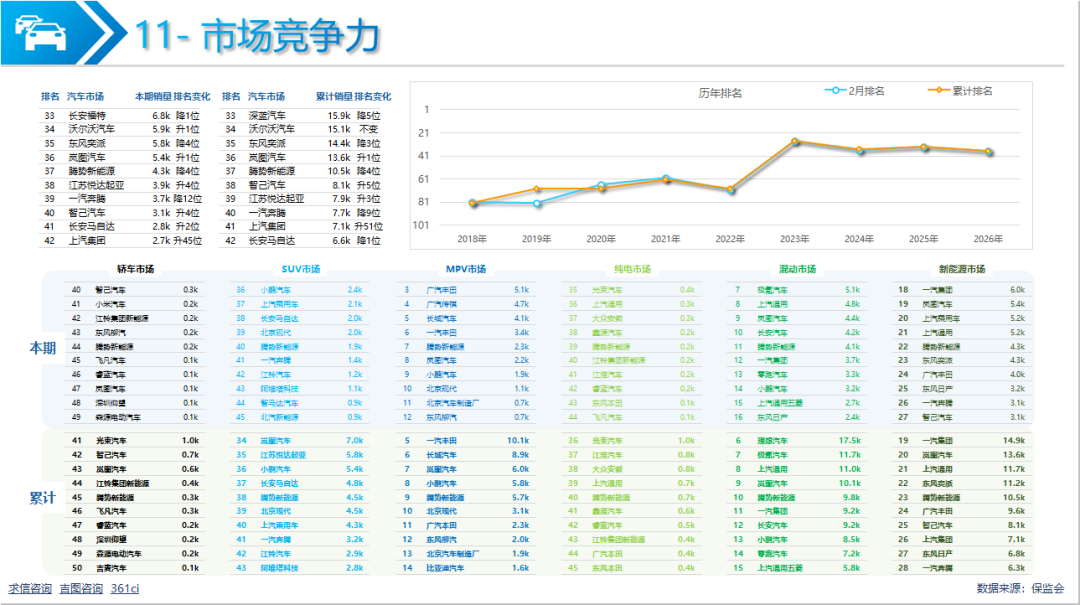Click the 累计销量 column header
Image resolution: width=1080 pixels, height=605 pixels.
pyautogui.click(x=334, y=96)
